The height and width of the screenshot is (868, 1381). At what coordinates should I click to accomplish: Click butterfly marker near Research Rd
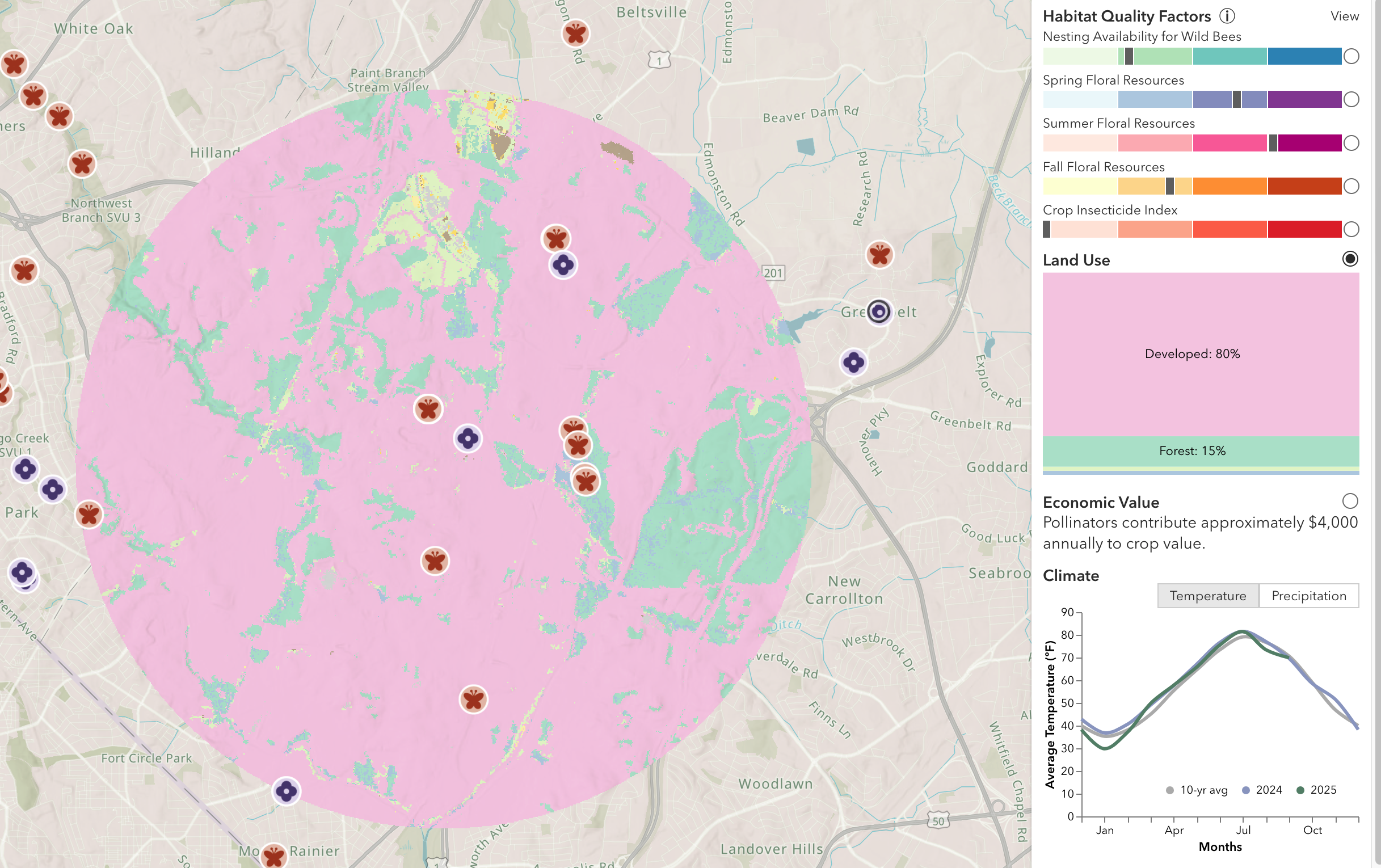pos(879,255)
